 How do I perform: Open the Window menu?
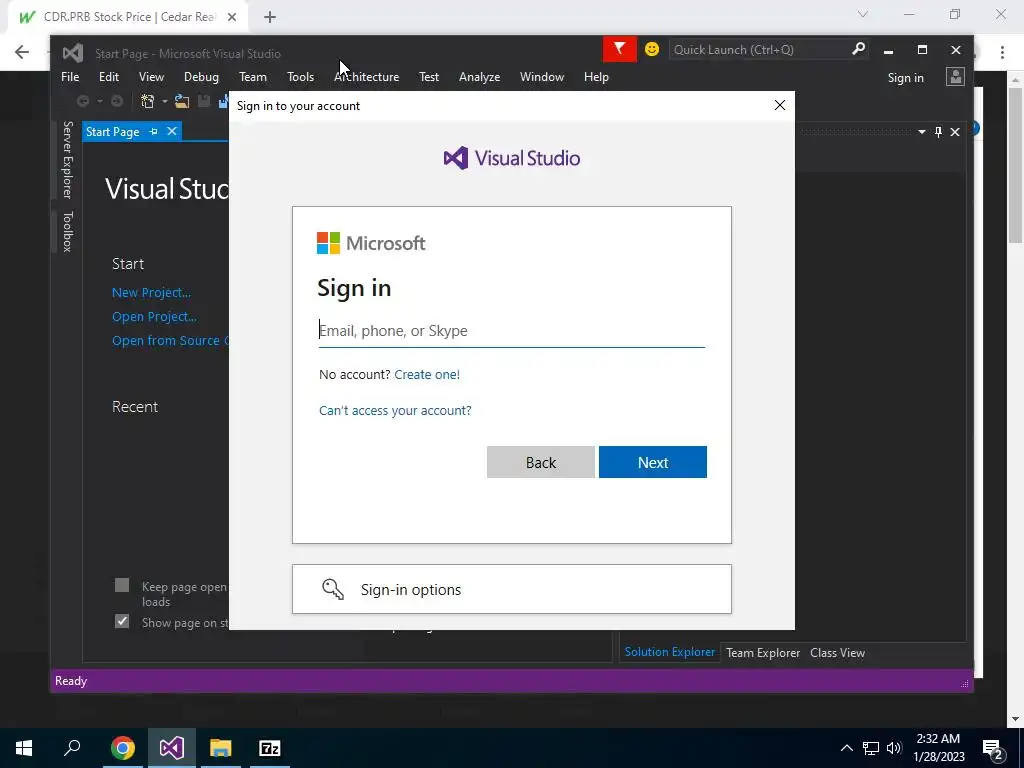point(542,76)
